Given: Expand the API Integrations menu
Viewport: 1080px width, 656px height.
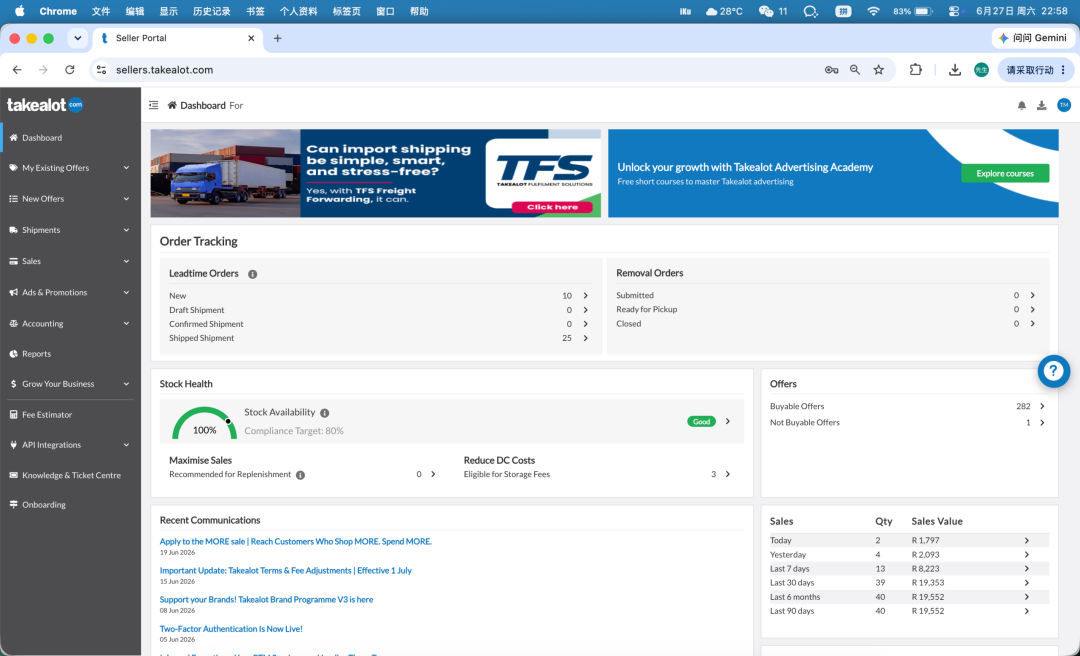Looking at the screenshot, I should (x=70, y=445).
